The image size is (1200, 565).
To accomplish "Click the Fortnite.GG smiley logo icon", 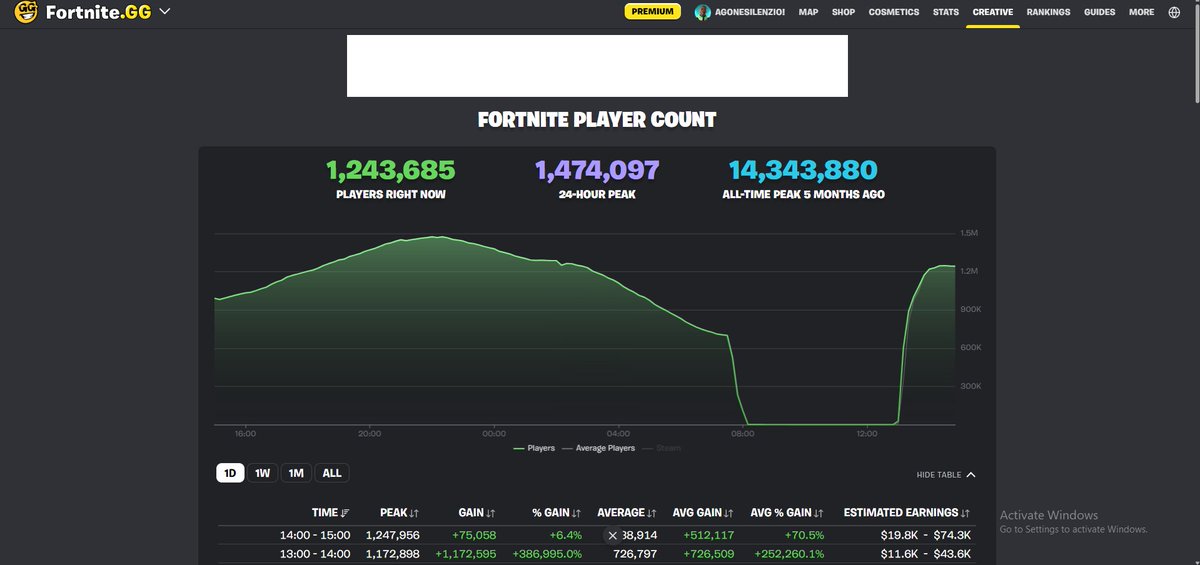I will (26, 12).
